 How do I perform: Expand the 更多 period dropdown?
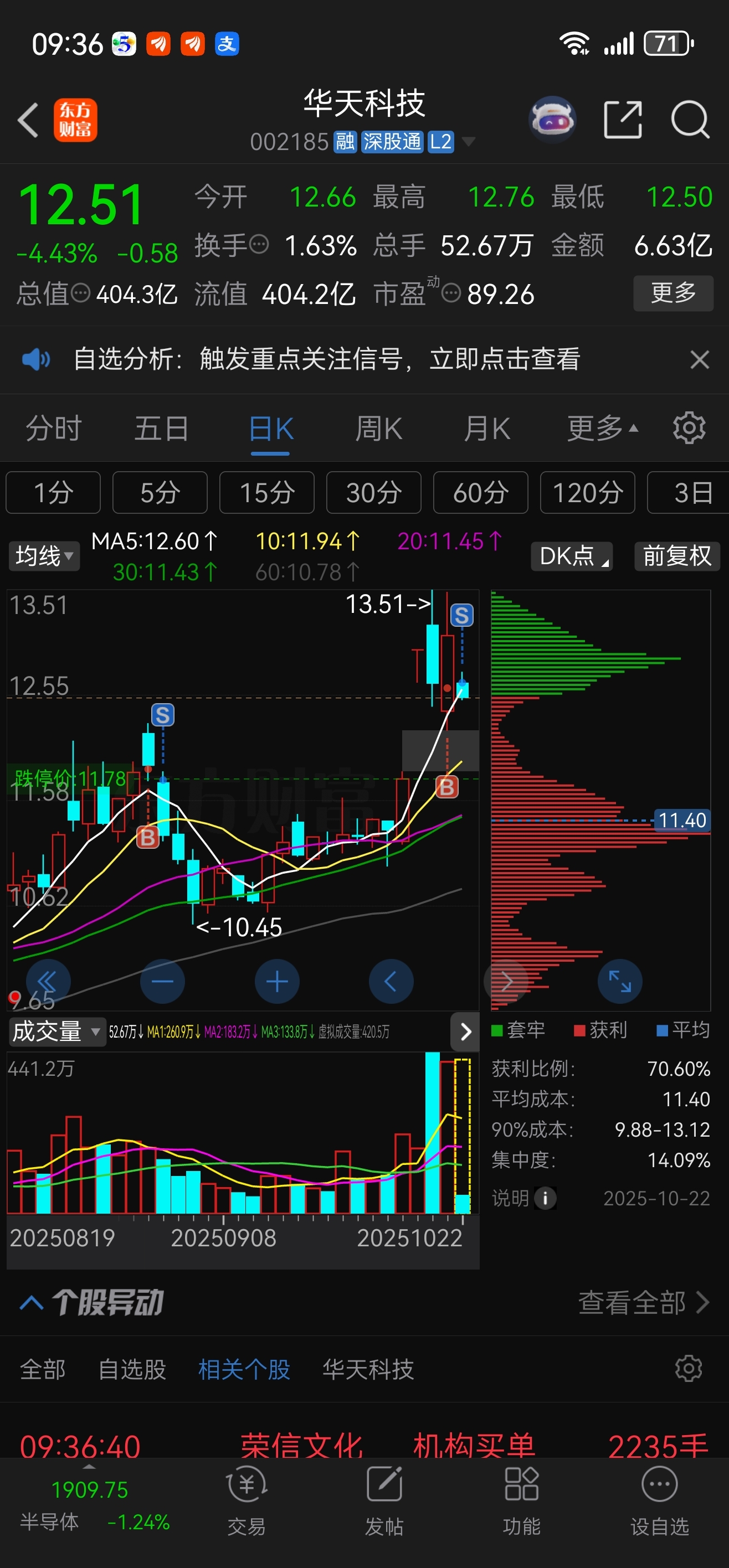point(602,429)
